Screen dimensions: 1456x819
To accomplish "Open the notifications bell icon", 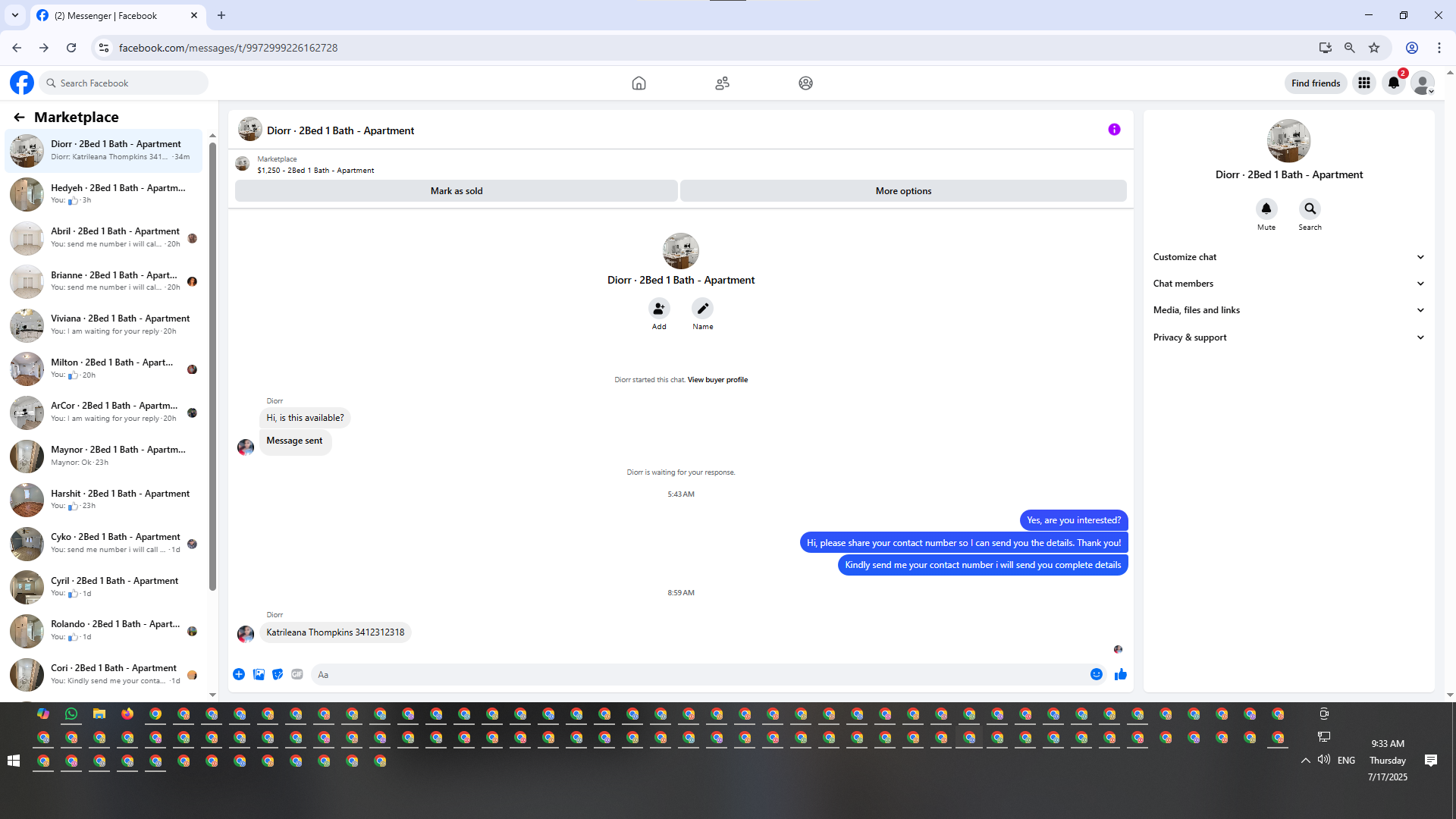I will pos(1394,83).
